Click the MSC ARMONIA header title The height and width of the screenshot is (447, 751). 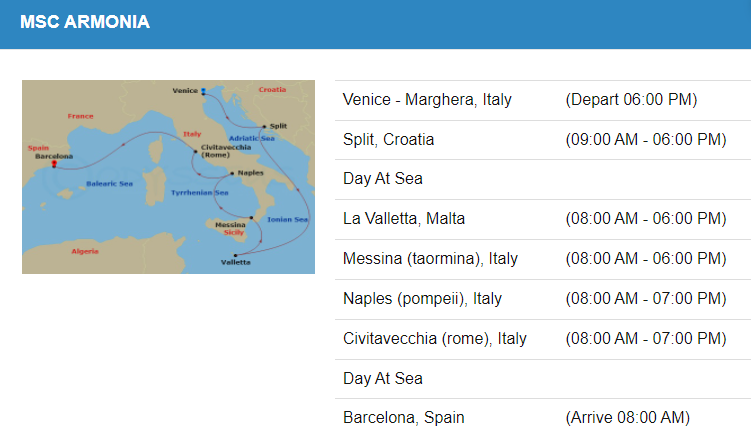pos(85,22)
